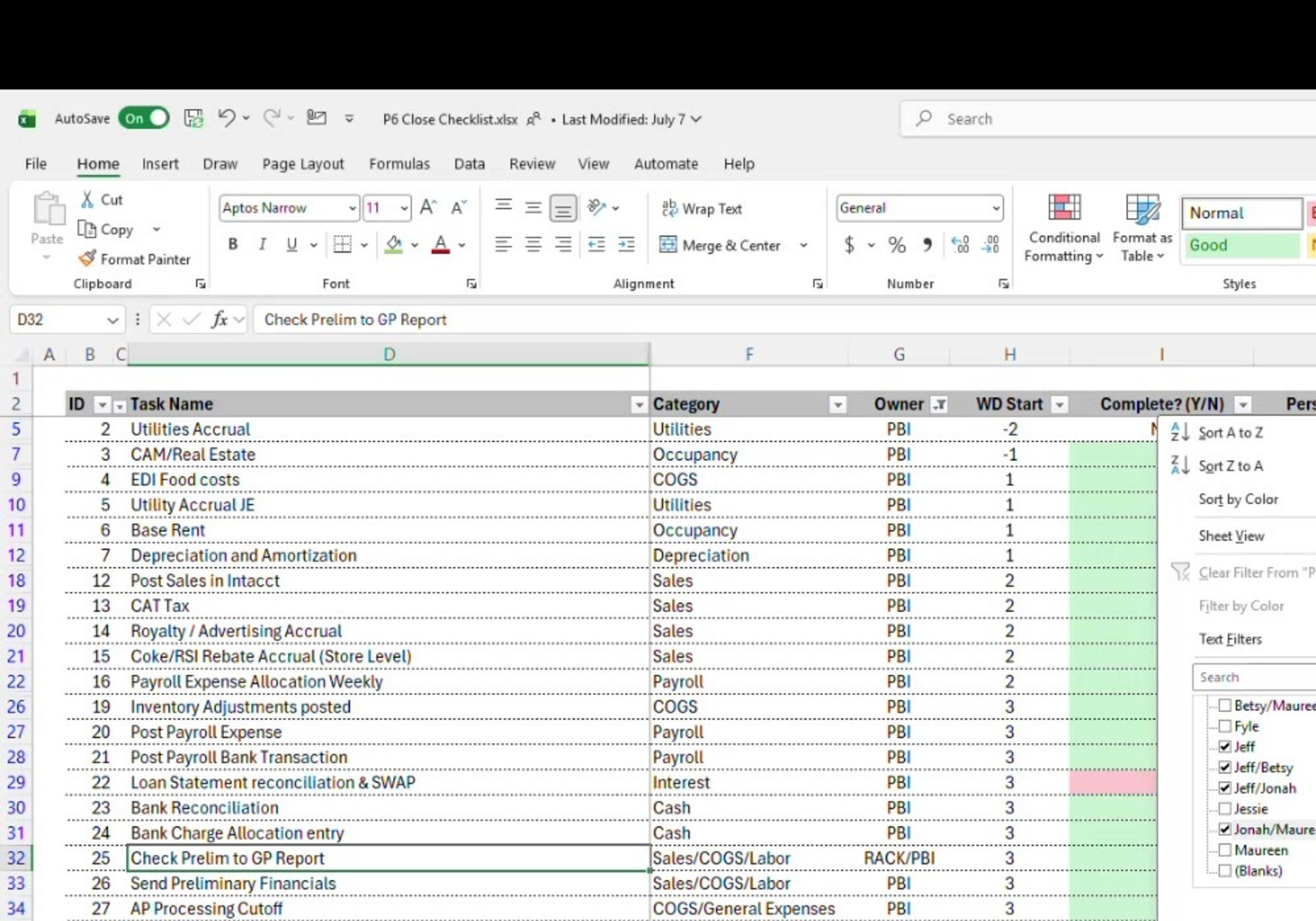Viewport: 1316px width, 921px height.
Task: Uncheck the Jeff/Jonah filter checkbox
Action: [1225, 788]
